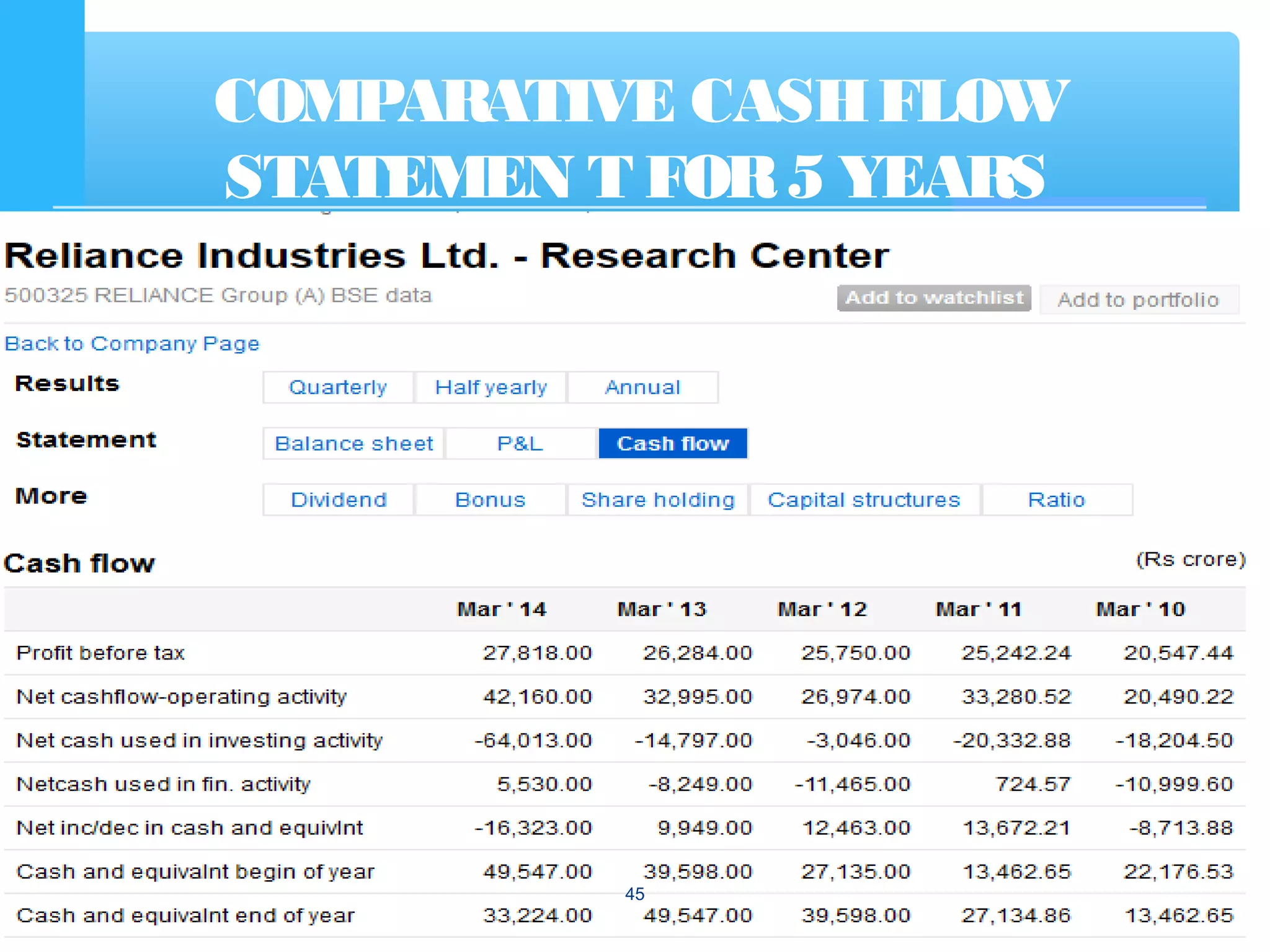Image resolution: width=1270 pixels, height=952 pixels.
Task: Click the value -18,204.50
Action: (1175, 740)
